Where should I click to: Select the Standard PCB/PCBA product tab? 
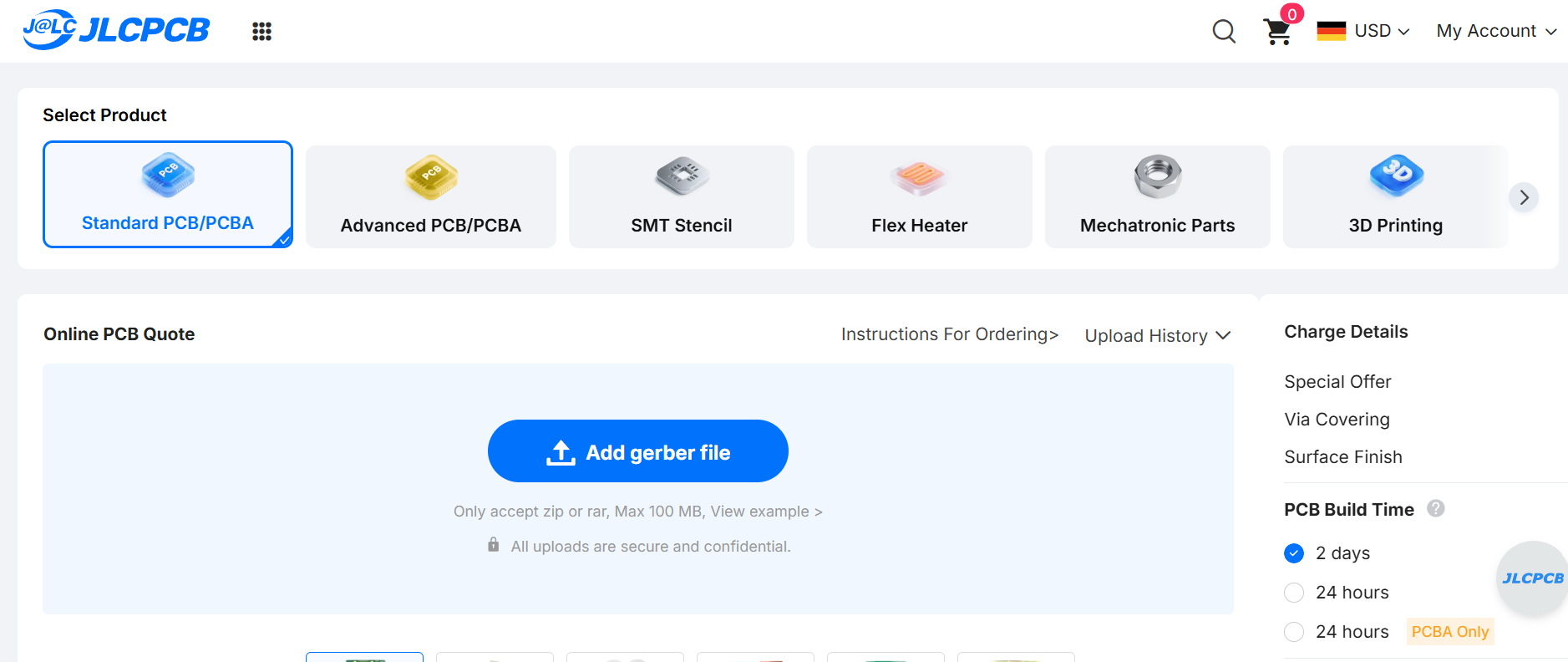[168, 195]
